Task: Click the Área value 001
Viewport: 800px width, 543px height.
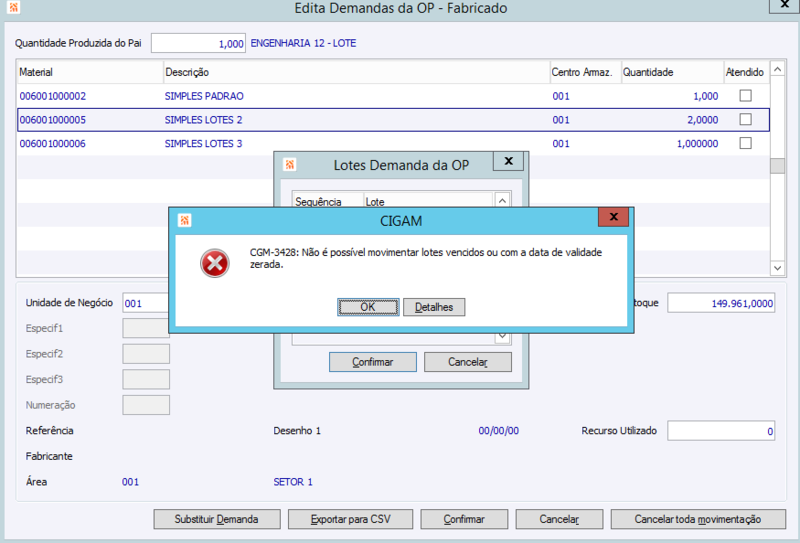Action: point(130,482)
